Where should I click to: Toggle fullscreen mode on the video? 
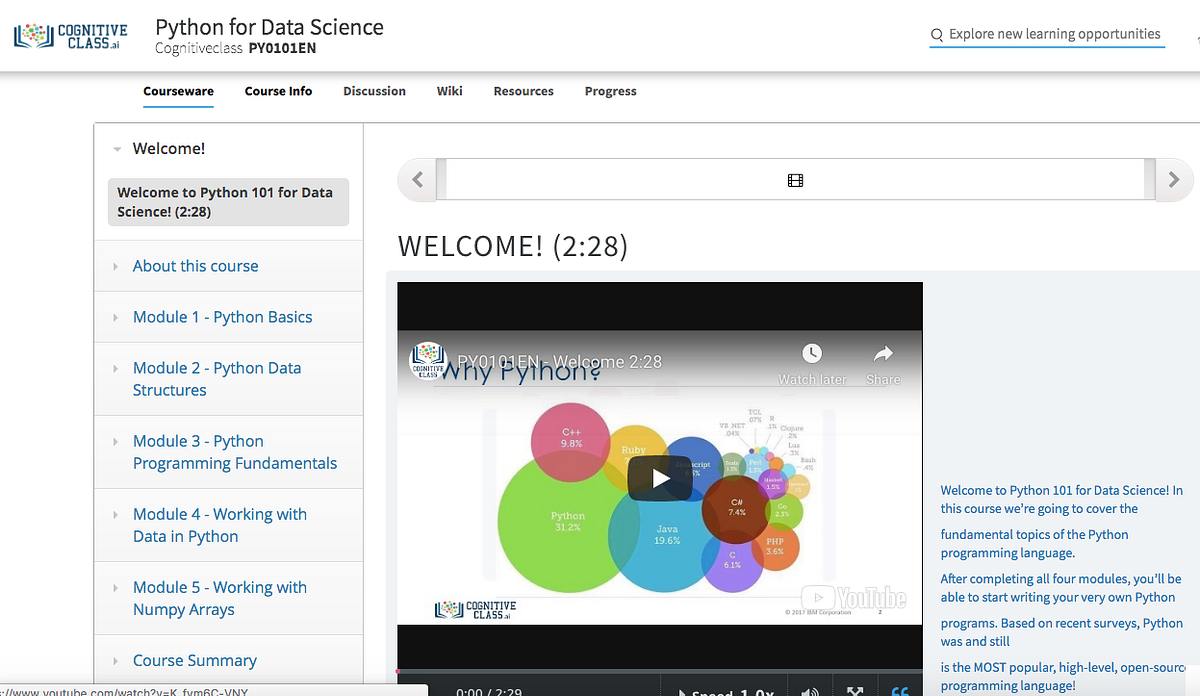(855, 690)
